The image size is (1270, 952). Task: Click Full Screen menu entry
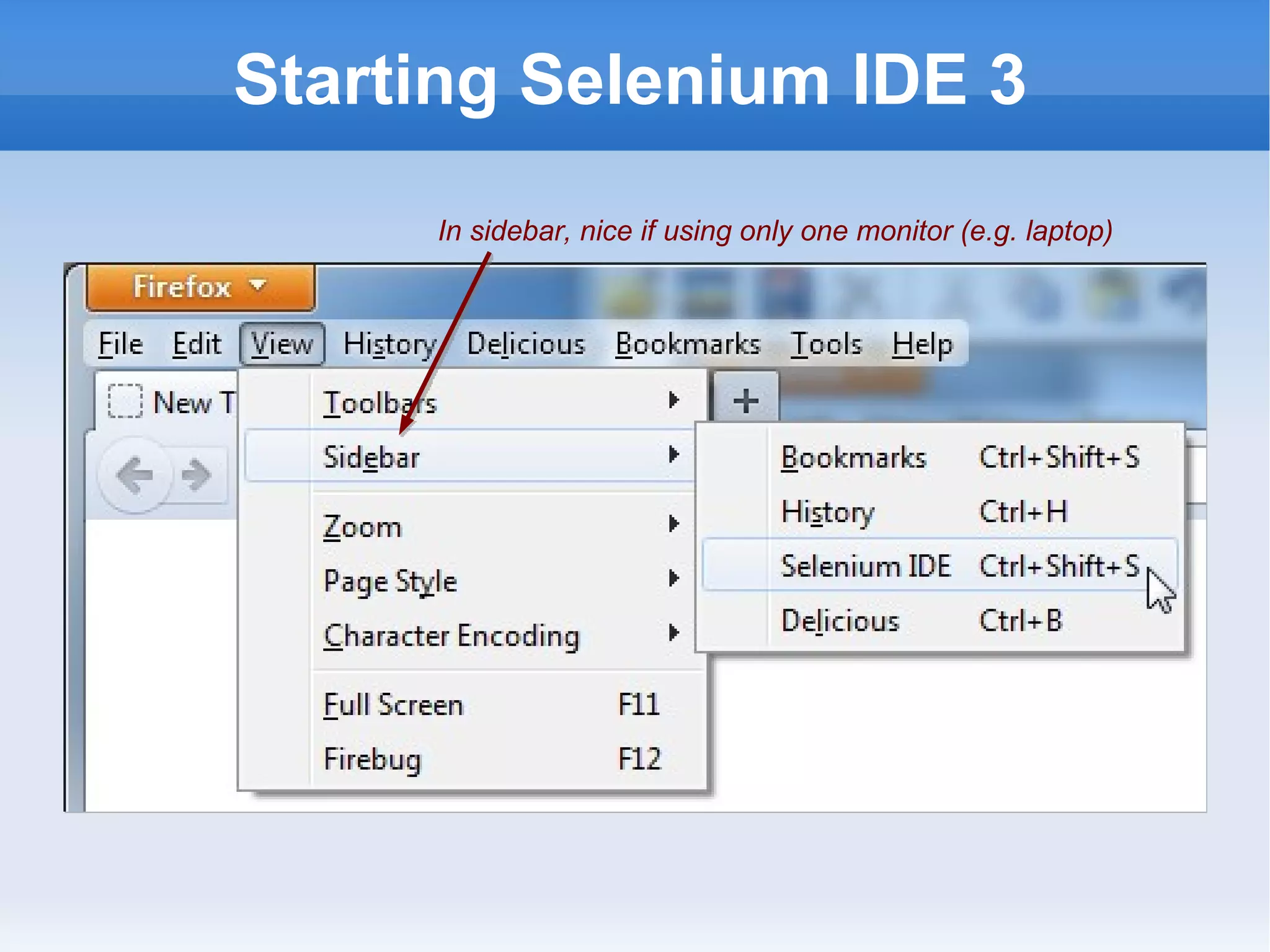coord(394,705)
